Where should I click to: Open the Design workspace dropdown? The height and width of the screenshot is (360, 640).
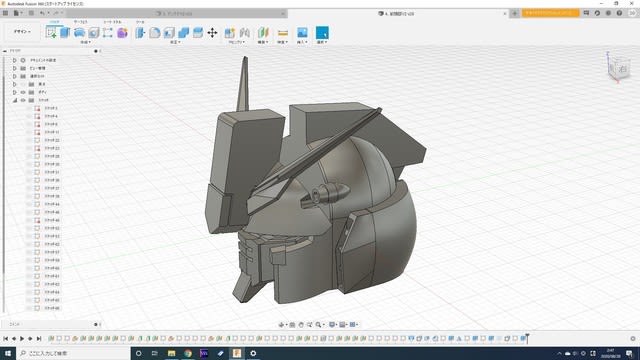(x=22, y=31)
